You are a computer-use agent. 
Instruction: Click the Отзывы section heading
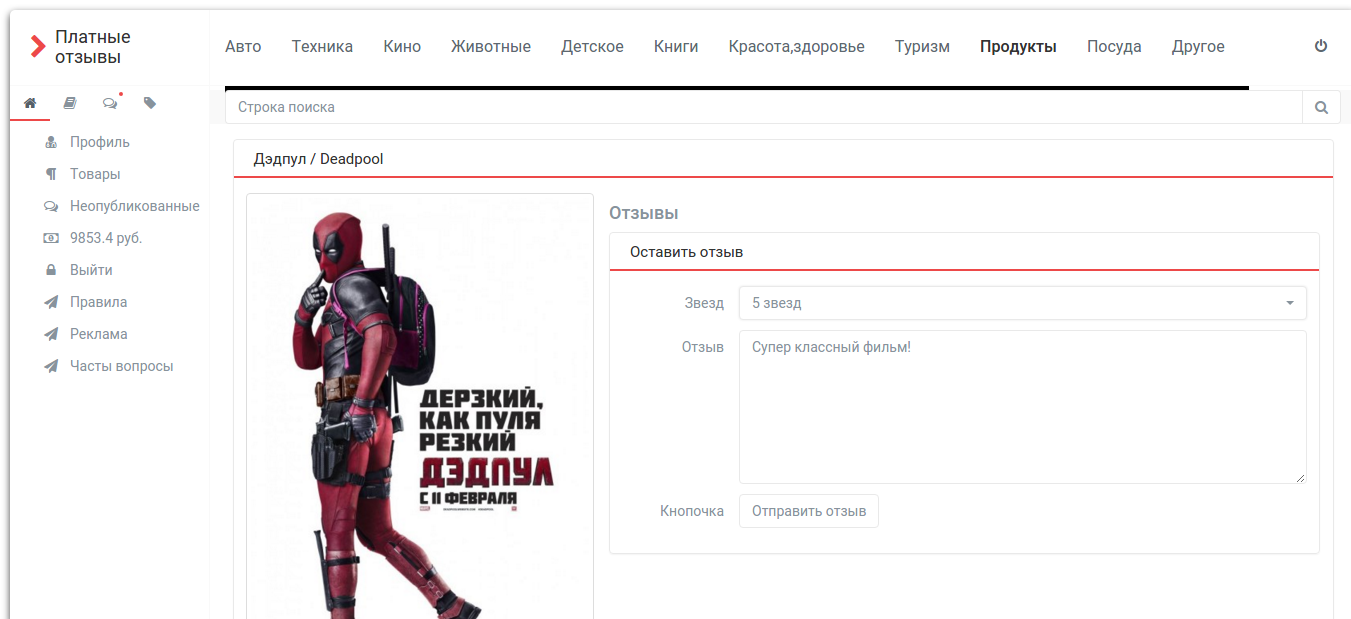tap(643, 213)
